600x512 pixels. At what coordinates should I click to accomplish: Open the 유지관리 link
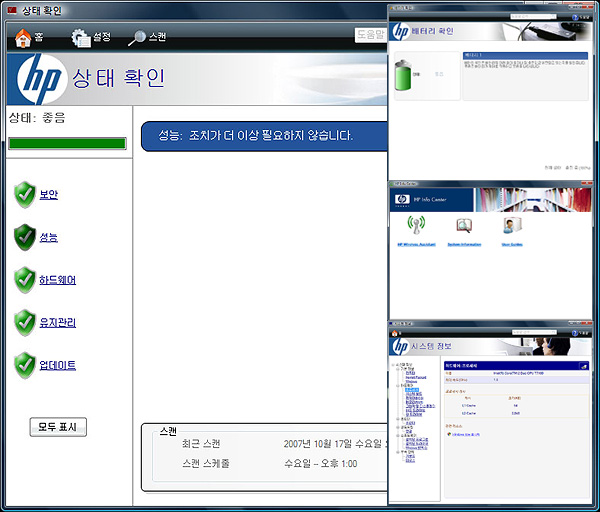pyautogui.click(x=57, y=323)
